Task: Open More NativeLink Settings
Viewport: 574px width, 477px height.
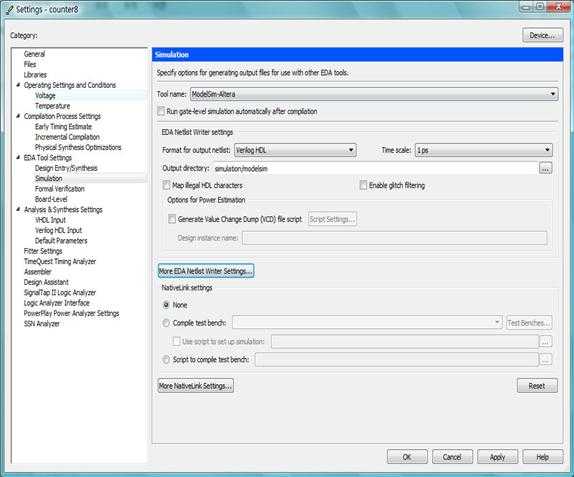Action: click(195, 386)
